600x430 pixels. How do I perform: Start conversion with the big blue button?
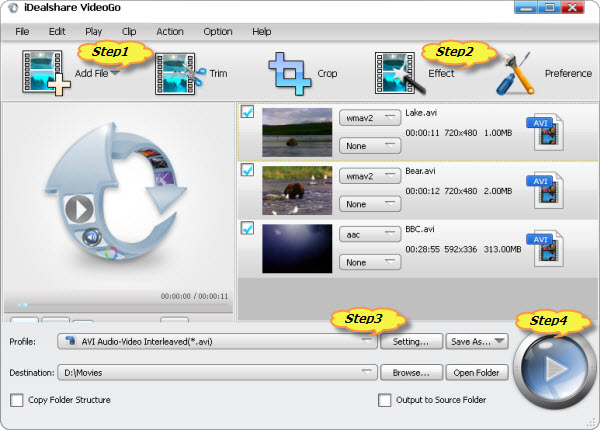click(x=554, y=369)
